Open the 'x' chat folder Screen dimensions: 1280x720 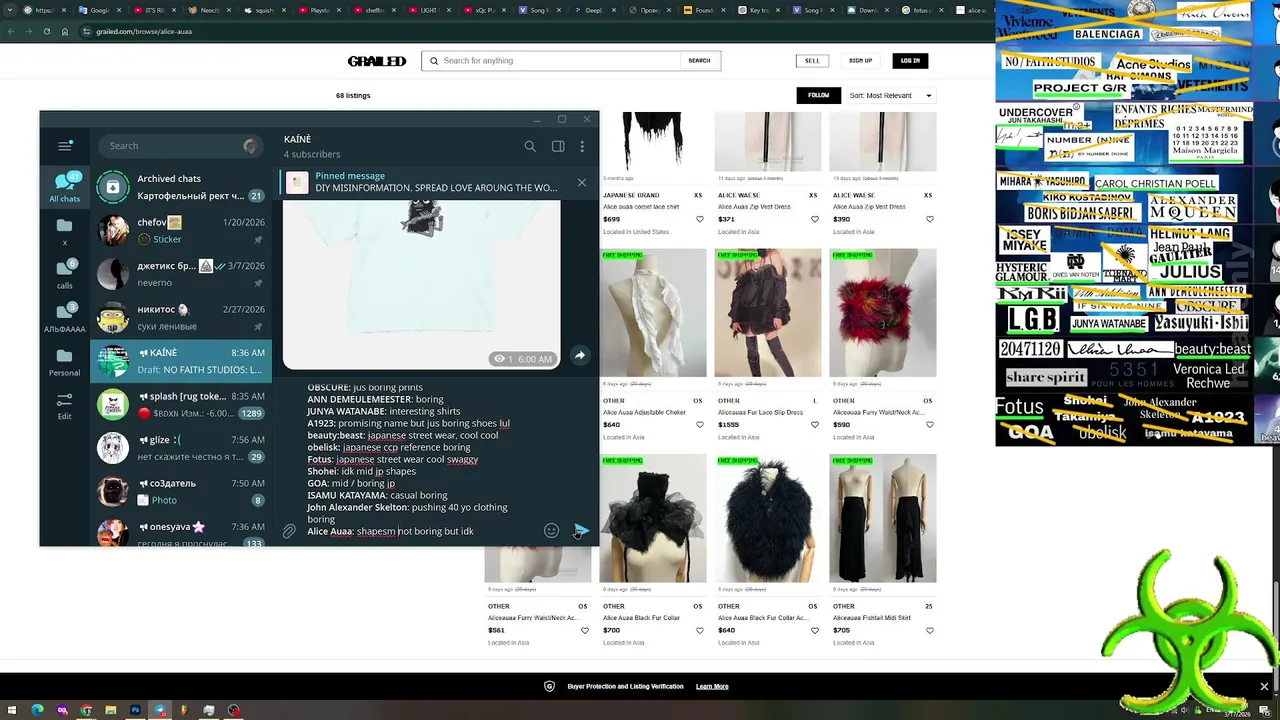click(65, 231)
